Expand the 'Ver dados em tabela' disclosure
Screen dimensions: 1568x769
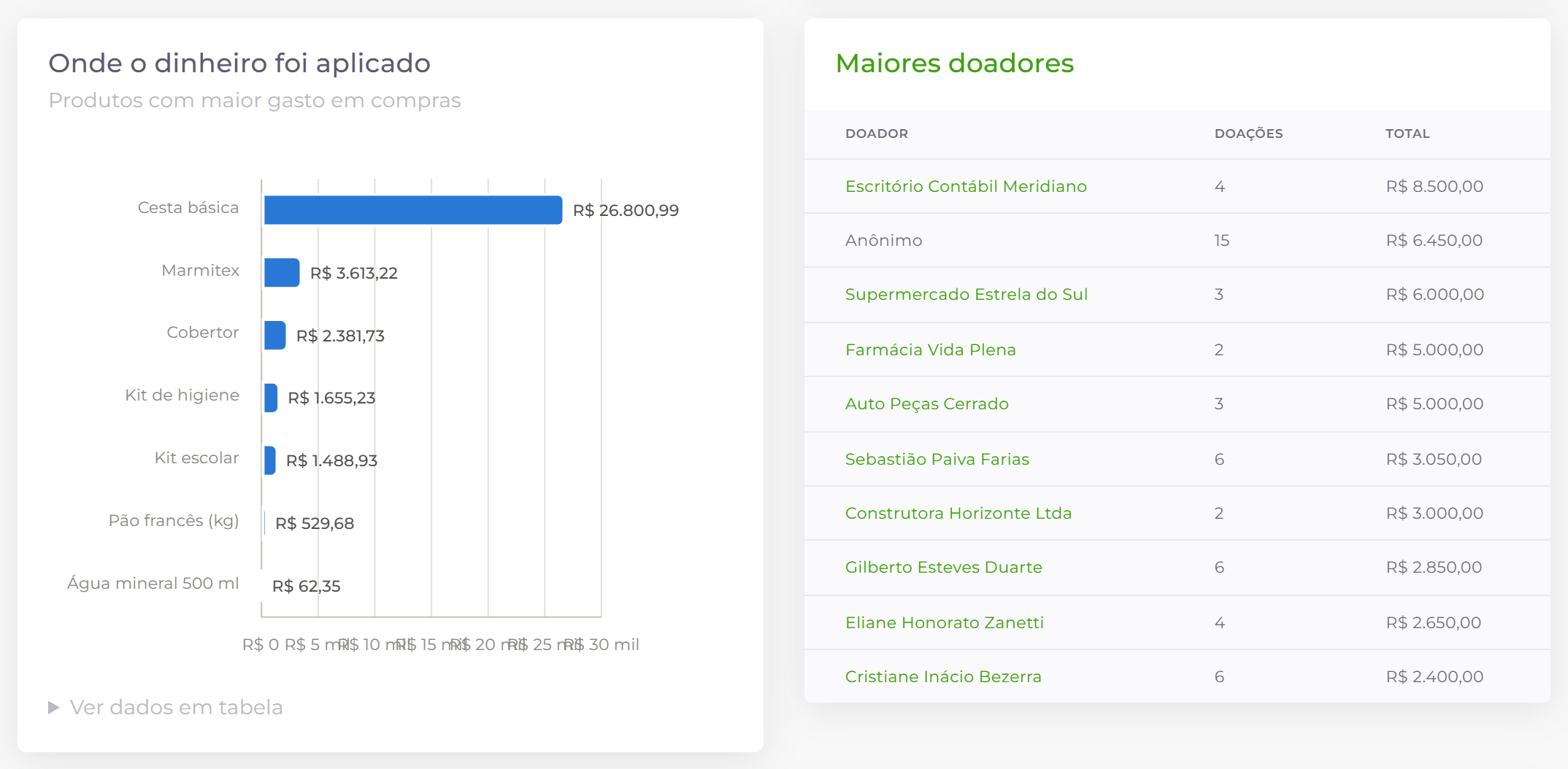[x=166, y=707]
